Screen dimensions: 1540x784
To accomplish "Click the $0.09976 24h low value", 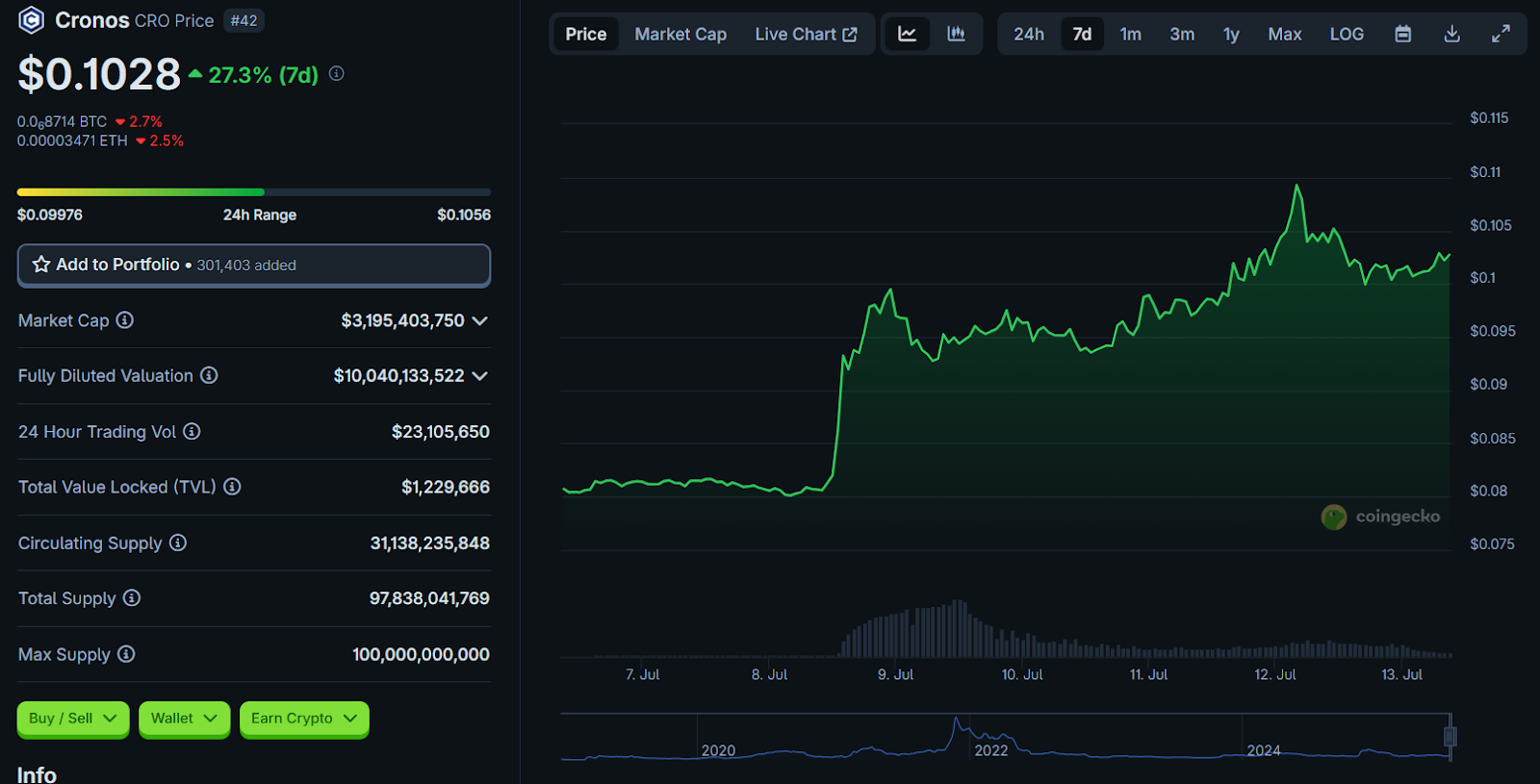I will tap(50, 215).
